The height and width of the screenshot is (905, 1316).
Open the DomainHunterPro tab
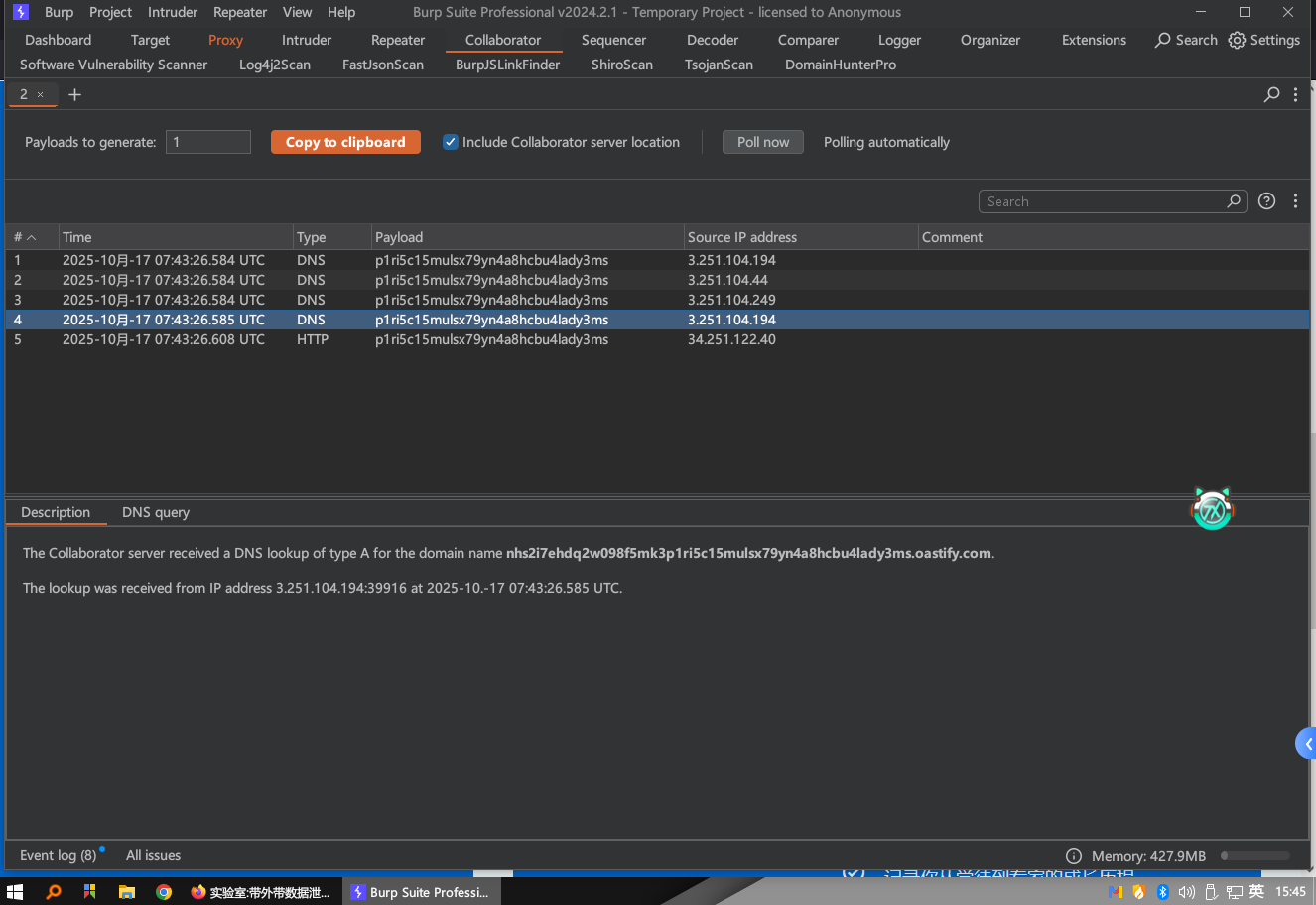pyautogui.click(x=841, y=65)
